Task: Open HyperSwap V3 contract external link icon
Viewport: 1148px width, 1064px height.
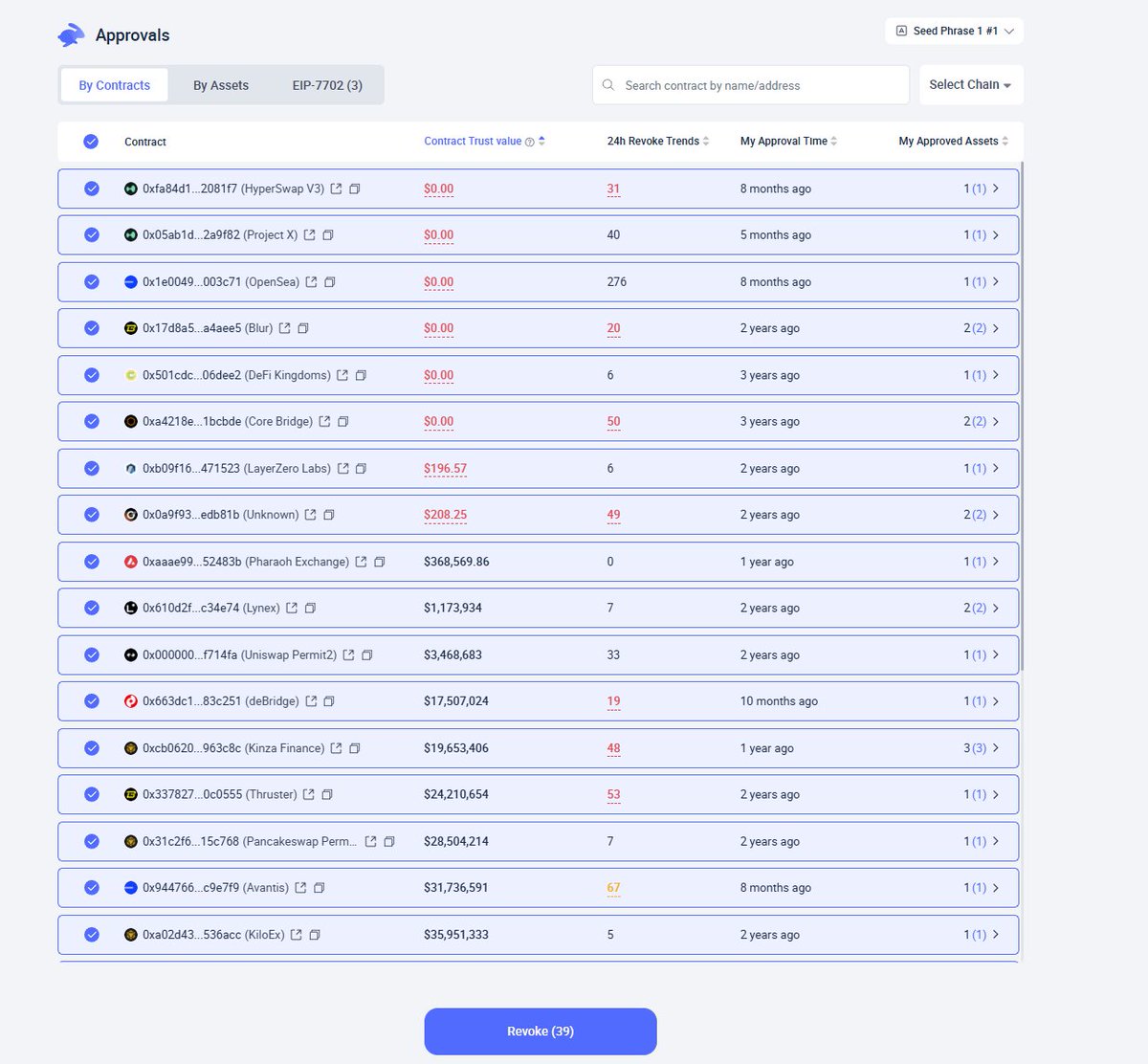Action: pos(336,188)
